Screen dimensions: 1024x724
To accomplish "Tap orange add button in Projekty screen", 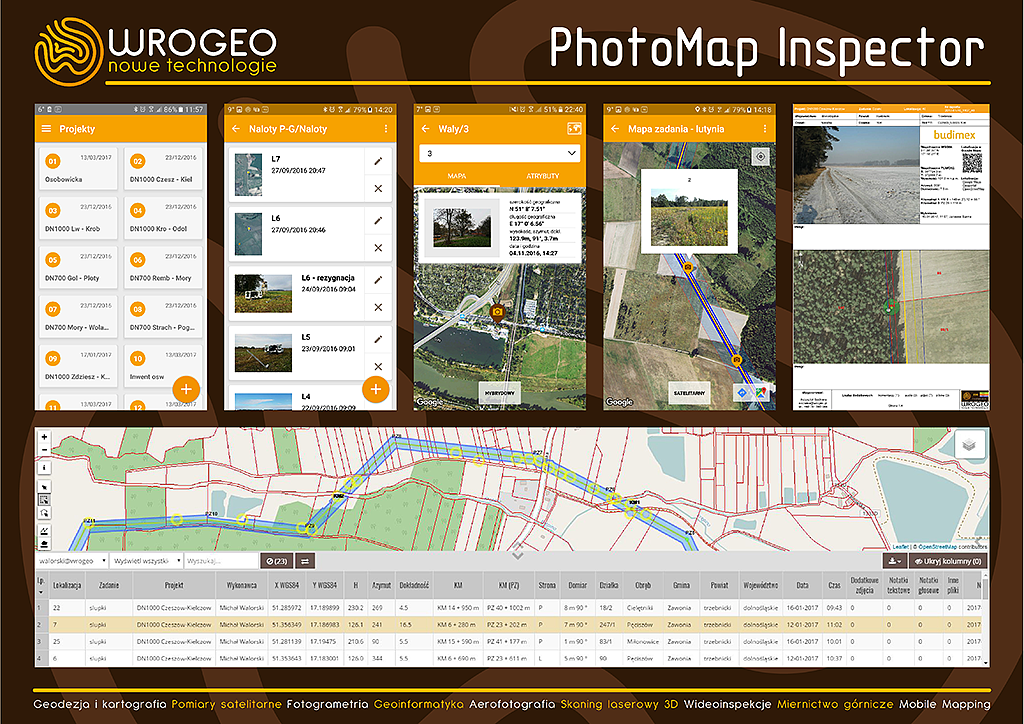I will (186, 388).
